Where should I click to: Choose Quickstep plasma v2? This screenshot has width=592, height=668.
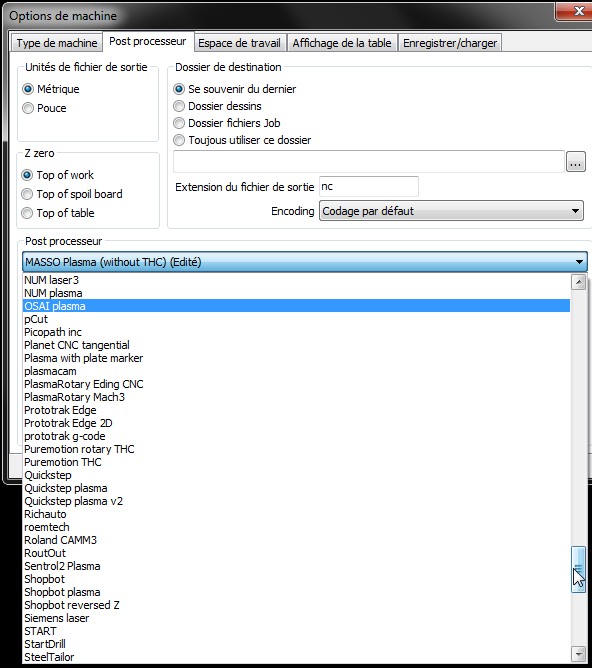click(x=296, y=501)
